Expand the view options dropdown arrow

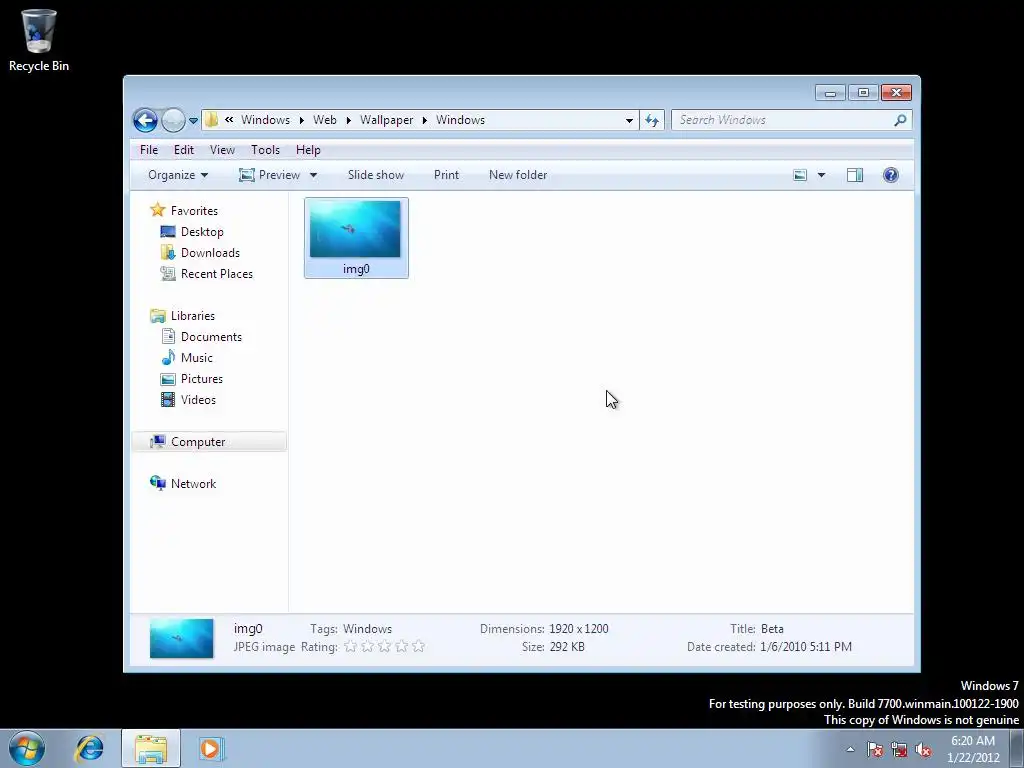pyautogui.click(x=822, y=175)
